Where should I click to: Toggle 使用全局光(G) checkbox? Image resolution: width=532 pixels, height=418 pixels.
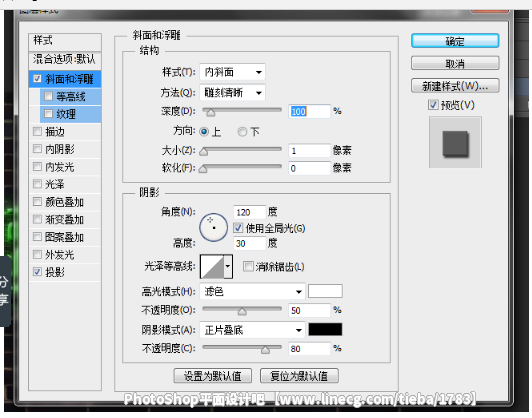[x=239, y=228]
